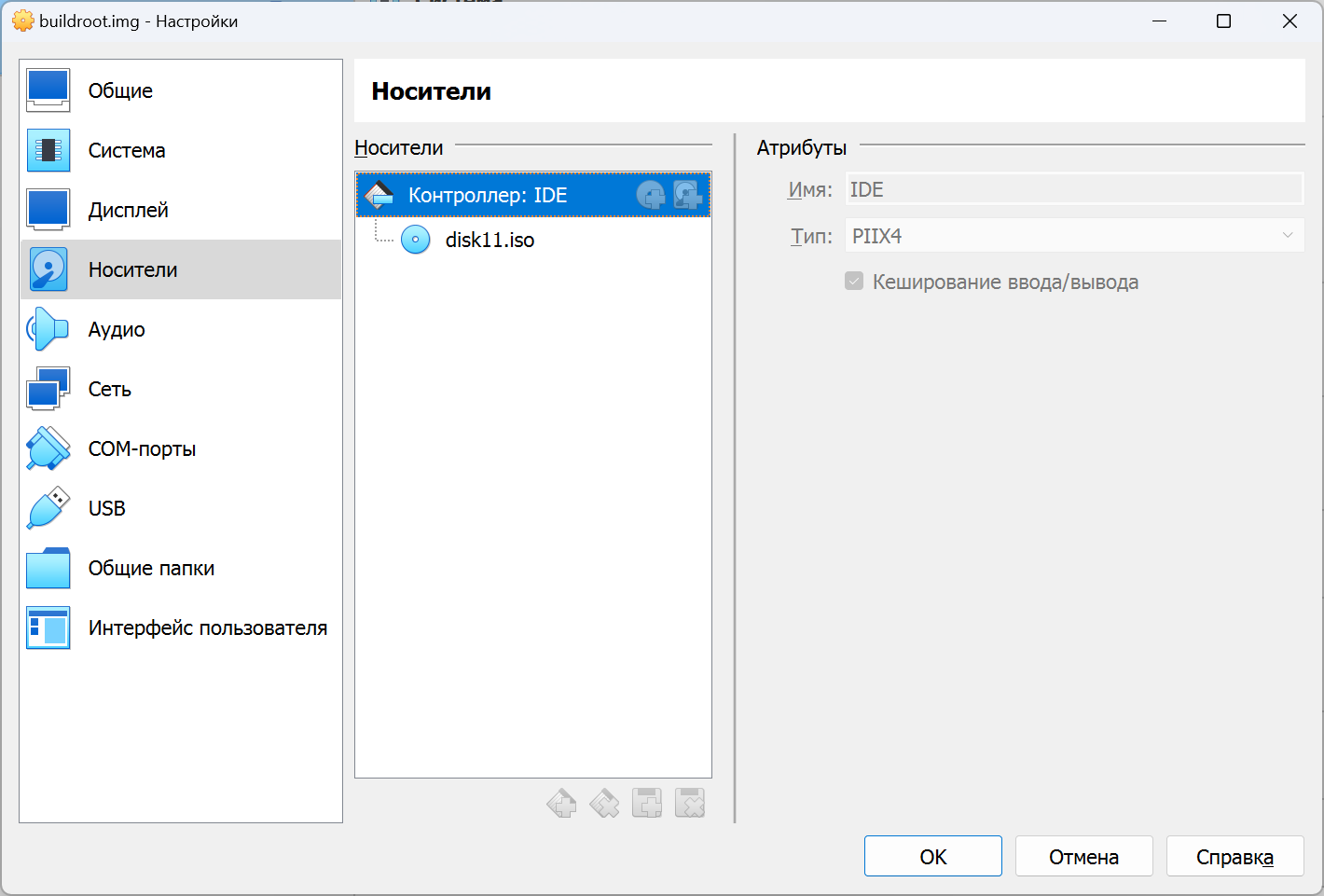Click the add controller icon below the tree
Image resolution: width=1324 pixels, height=896 pixels.
561,803
